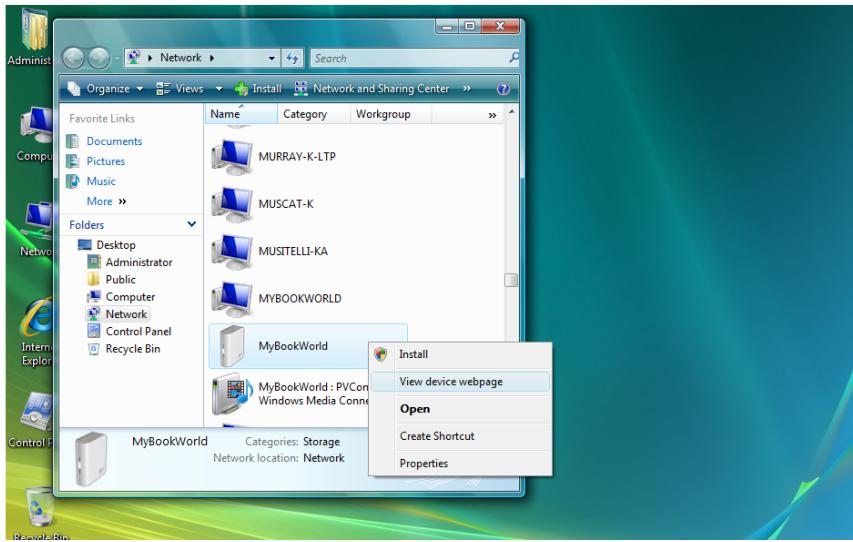The height and width of the screenshot is (542, 853).
Task: Open the Pictures favorite link
Action: pos(106,162)
